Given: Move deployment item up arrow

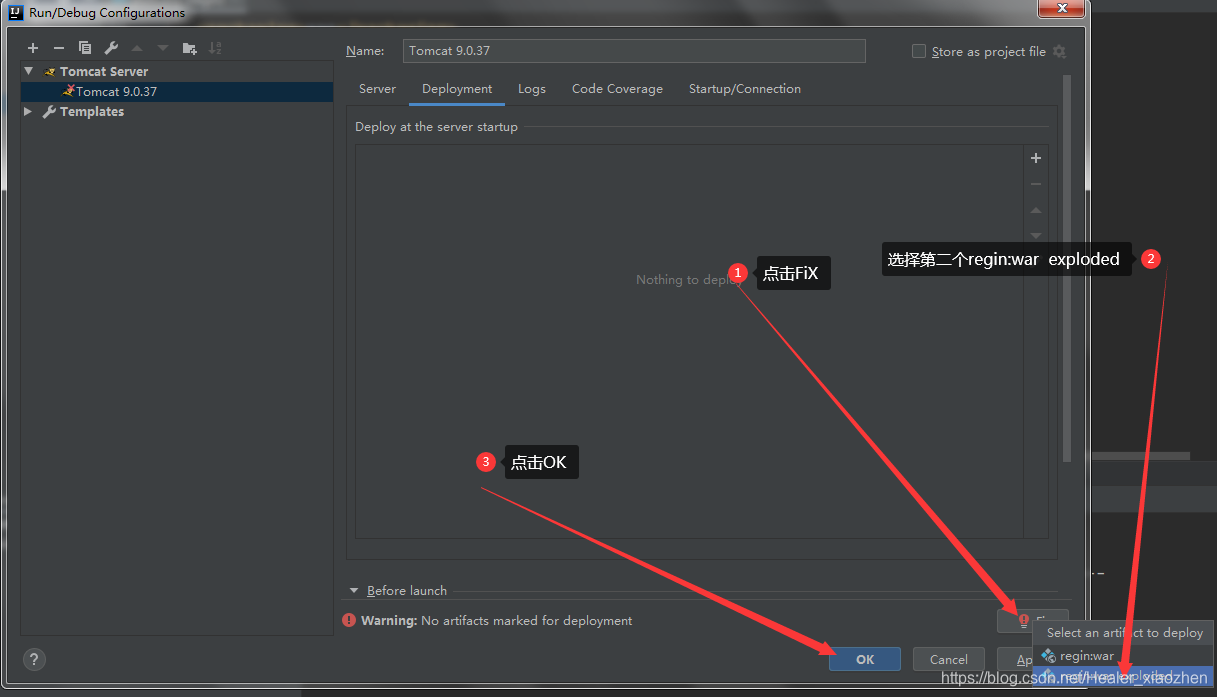Looking at the screenshot, I should [1036, 210].
